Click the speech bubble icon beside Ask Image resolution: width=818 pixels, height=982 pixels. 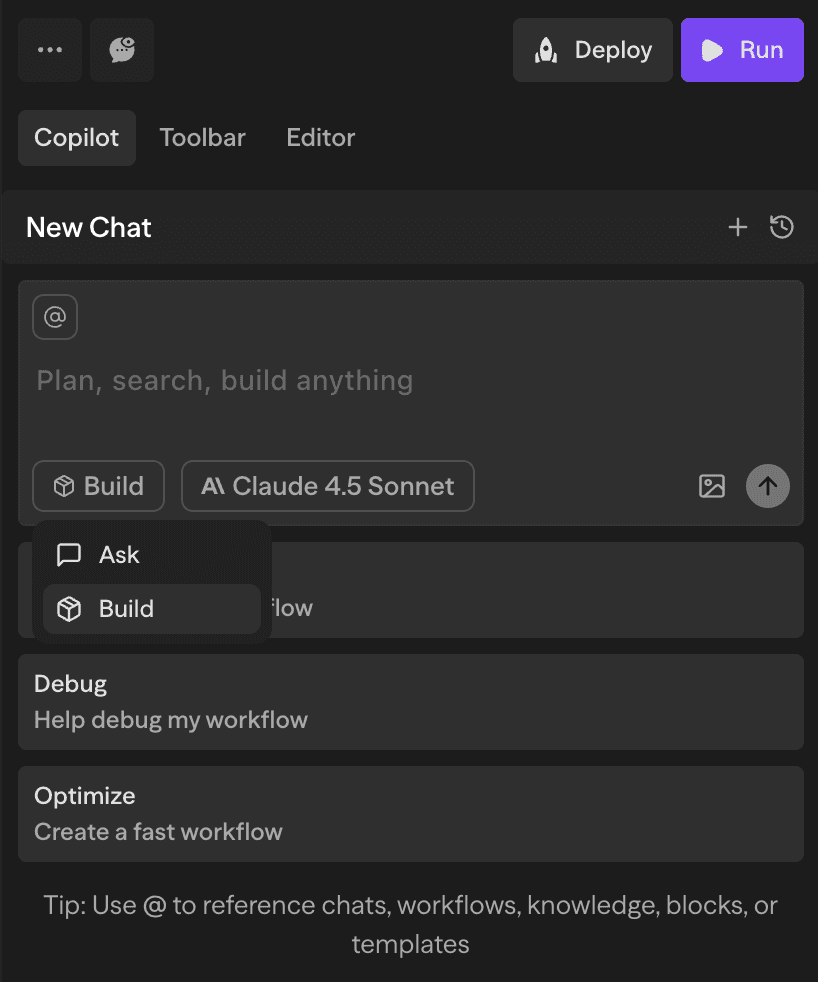pos(69,555)
